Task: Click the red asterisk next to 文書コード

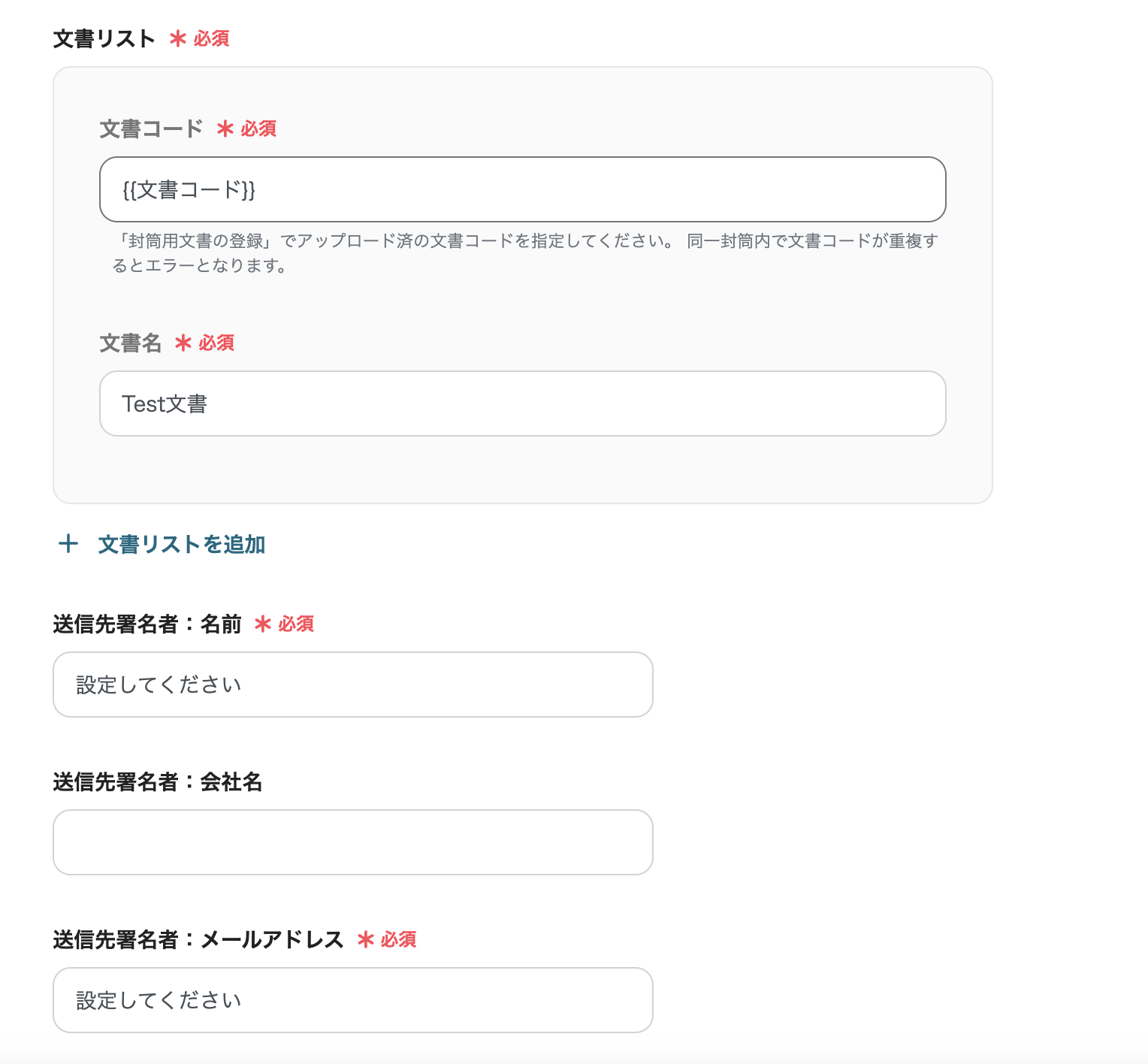Action: click(x=224, y=128)
